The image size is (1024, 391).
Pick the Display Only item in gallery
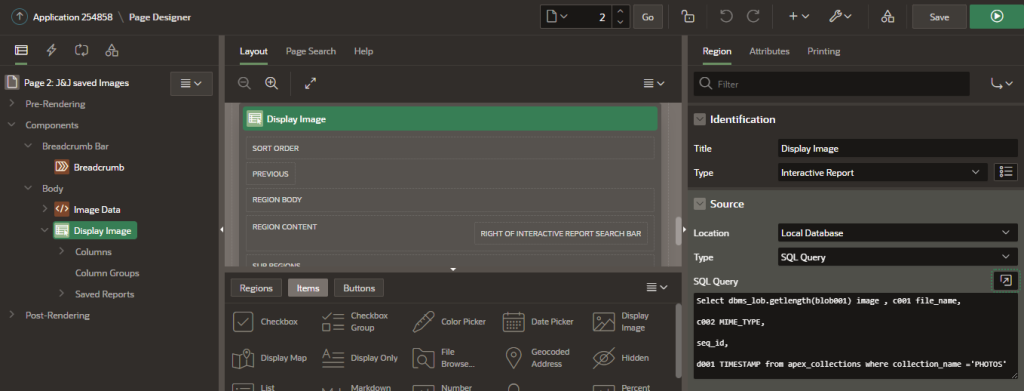pyautogui.click(x=360, y=358)
